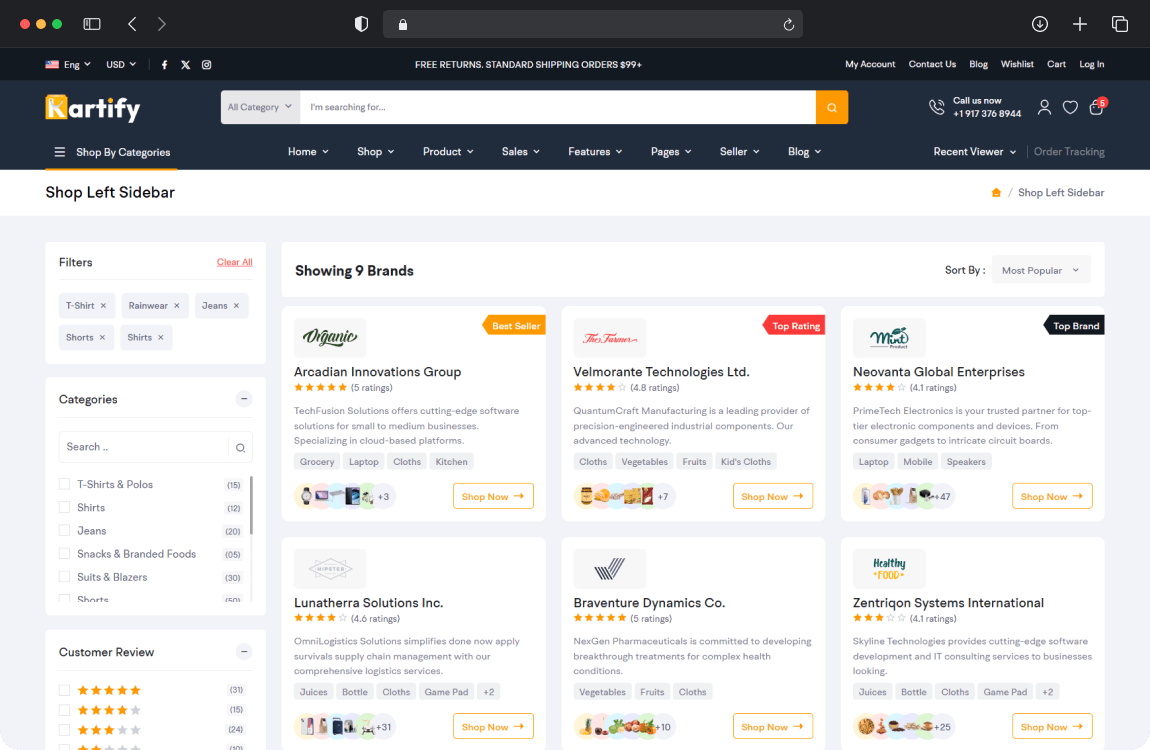
Task: Check the T-Shirts & Polos category
Action: [65, 484]
